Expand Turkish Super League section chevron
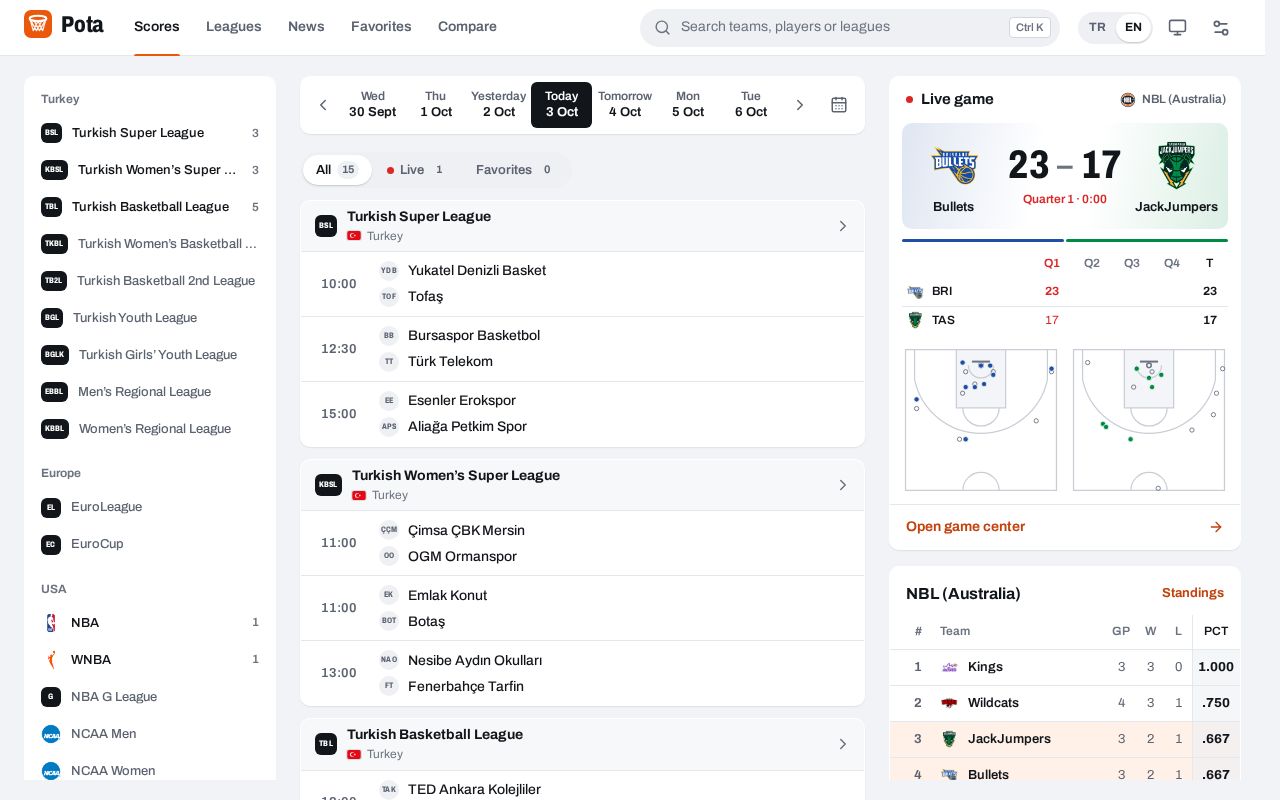Screen dimensions: 1280x800 pos(842,226)
